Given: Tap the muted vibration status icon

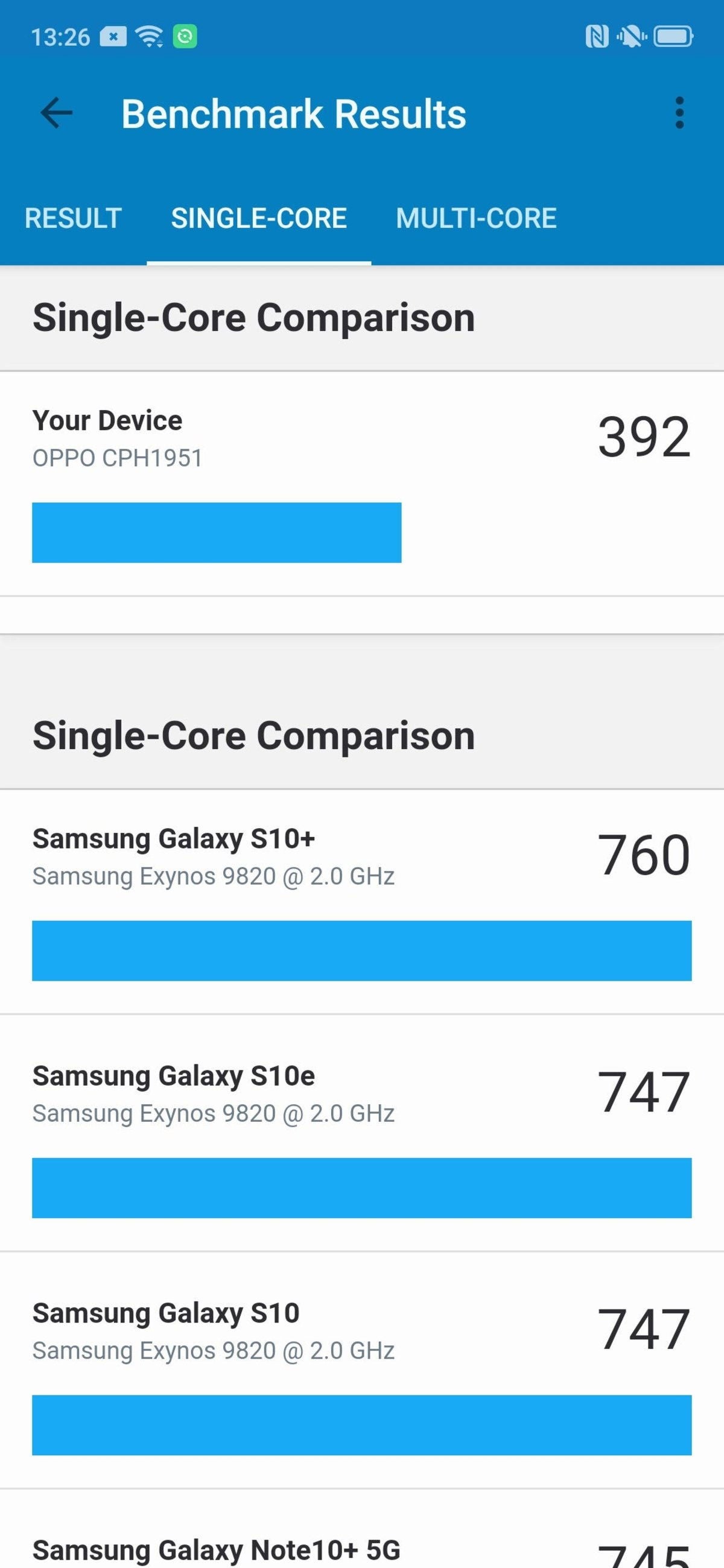Looking at the screenshot, I should tap(632, 37).
